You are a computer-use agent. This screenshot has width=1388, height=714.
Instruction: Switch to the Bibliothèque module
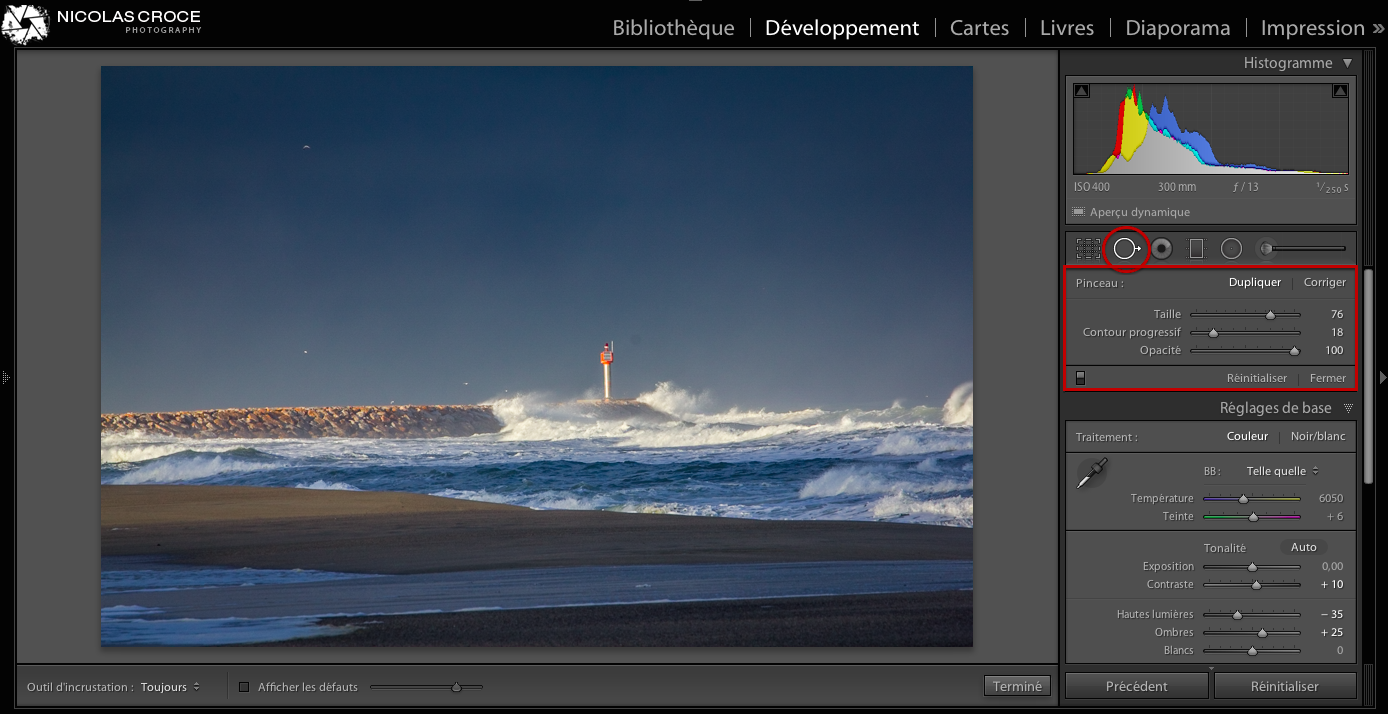pos(673,27)
